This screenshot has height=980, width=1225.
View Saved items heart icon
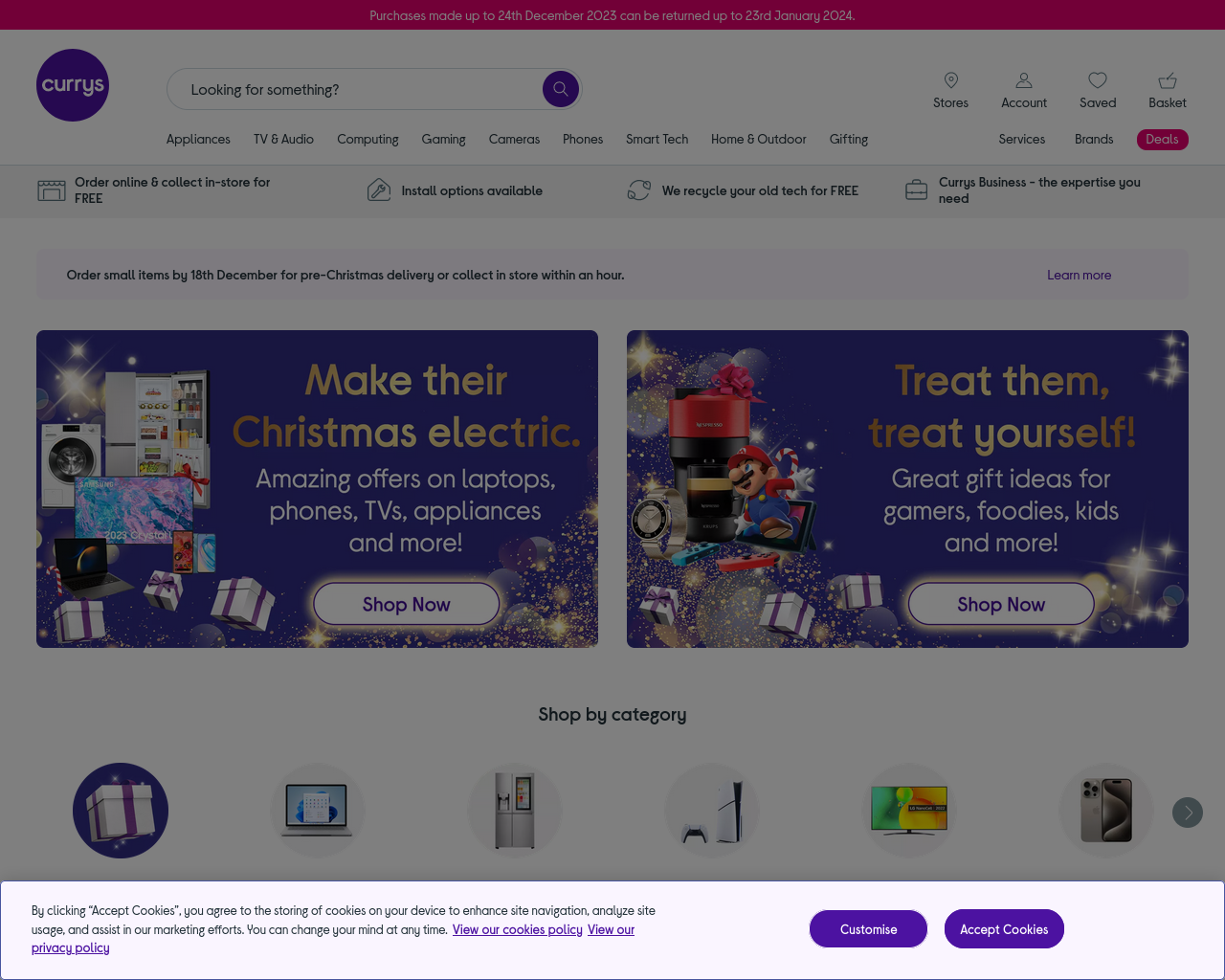(1098, 80)
